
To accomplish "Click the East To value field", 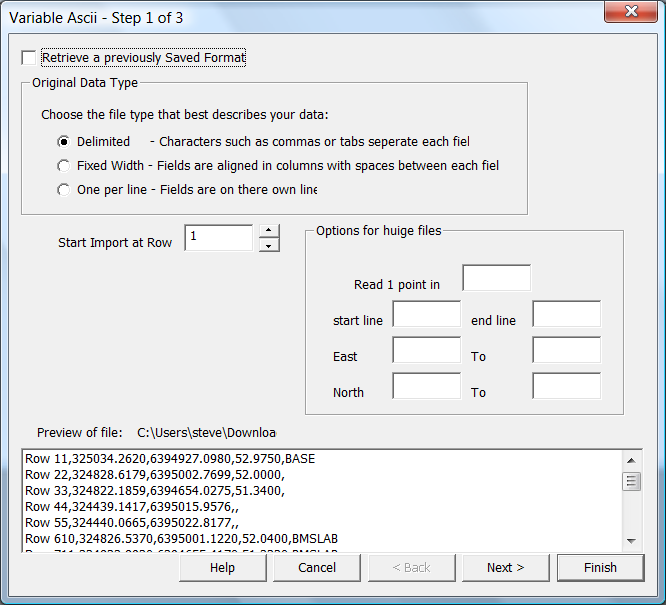I will click(x=566, y=350).
